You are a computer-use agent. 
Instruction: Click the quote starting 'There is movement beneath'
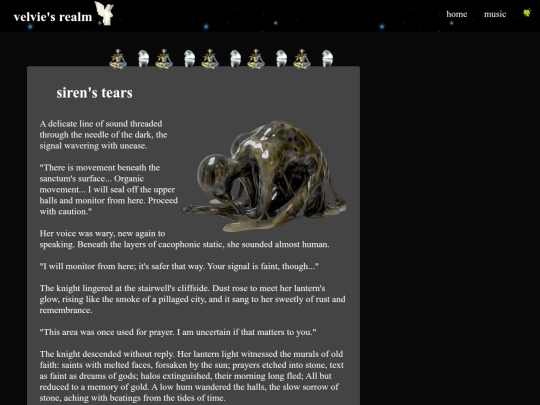point(108,189)
